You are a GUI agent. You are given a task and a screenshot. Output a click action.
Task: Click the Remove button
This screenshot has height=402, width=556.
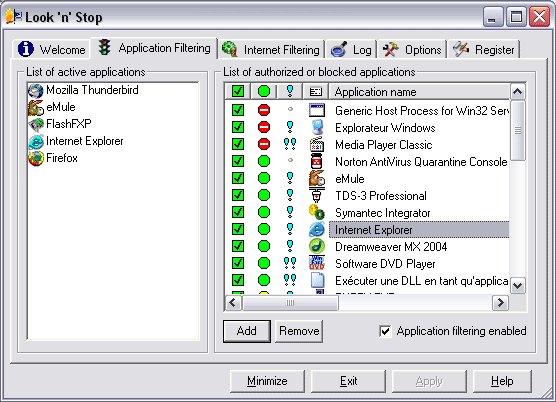pyautogui.click(x=299, y=331)
